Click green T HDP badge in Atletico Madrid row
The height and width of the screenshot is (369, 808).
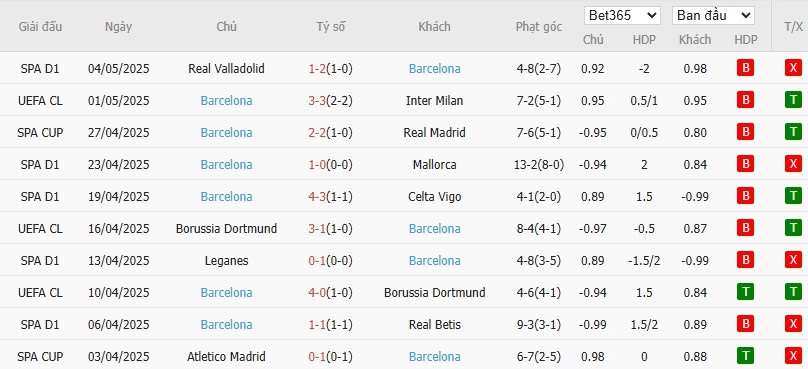(x=745, y=356)
